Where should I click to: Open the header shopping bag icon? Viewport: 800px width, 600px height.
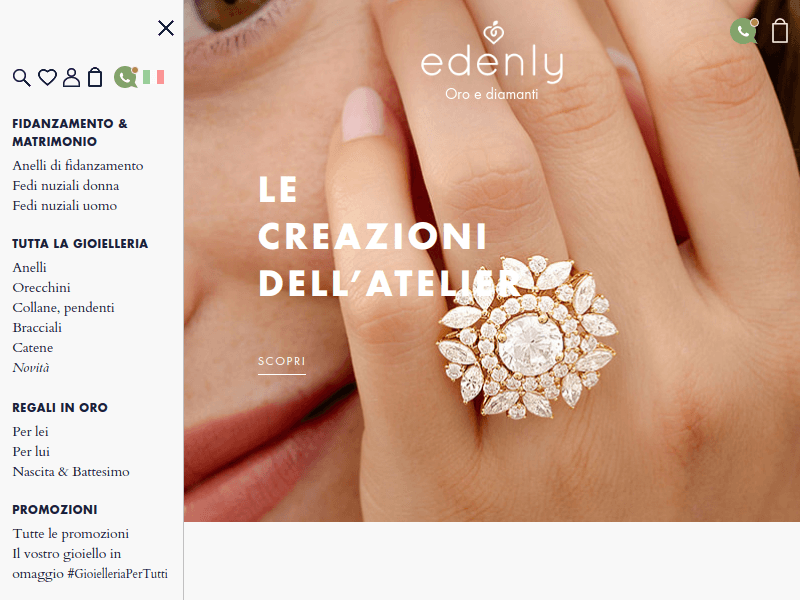click(780, 31)
